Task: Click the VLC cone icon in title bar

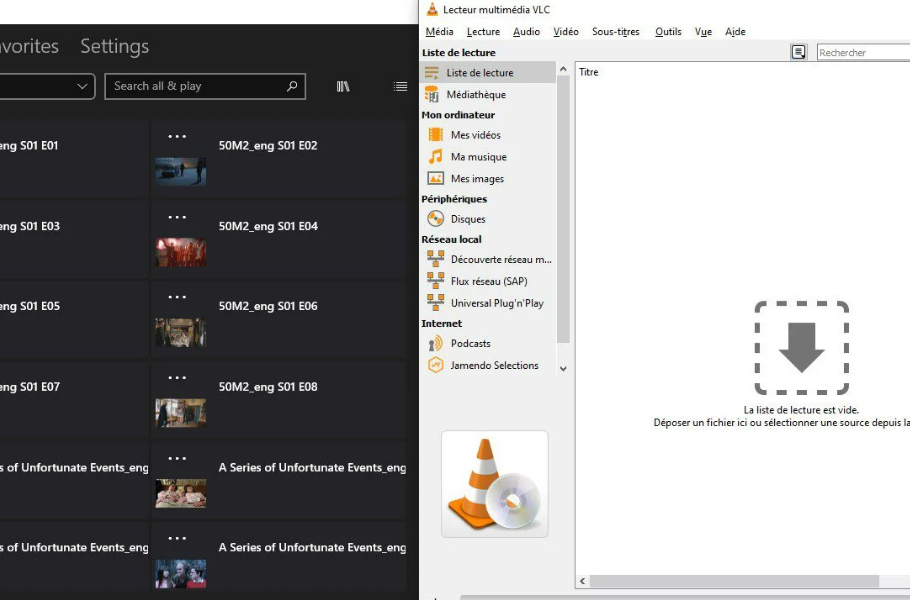Action: pos(432,9)
